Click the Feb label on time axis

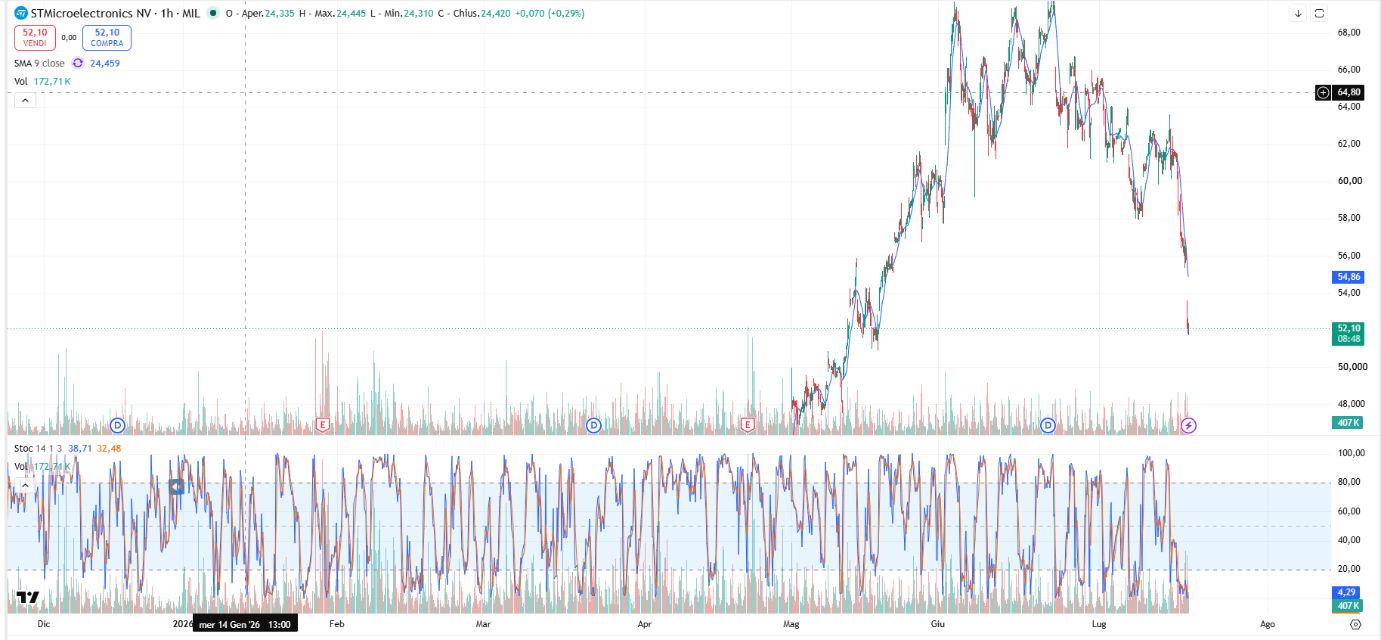click(x=337, y=624)
